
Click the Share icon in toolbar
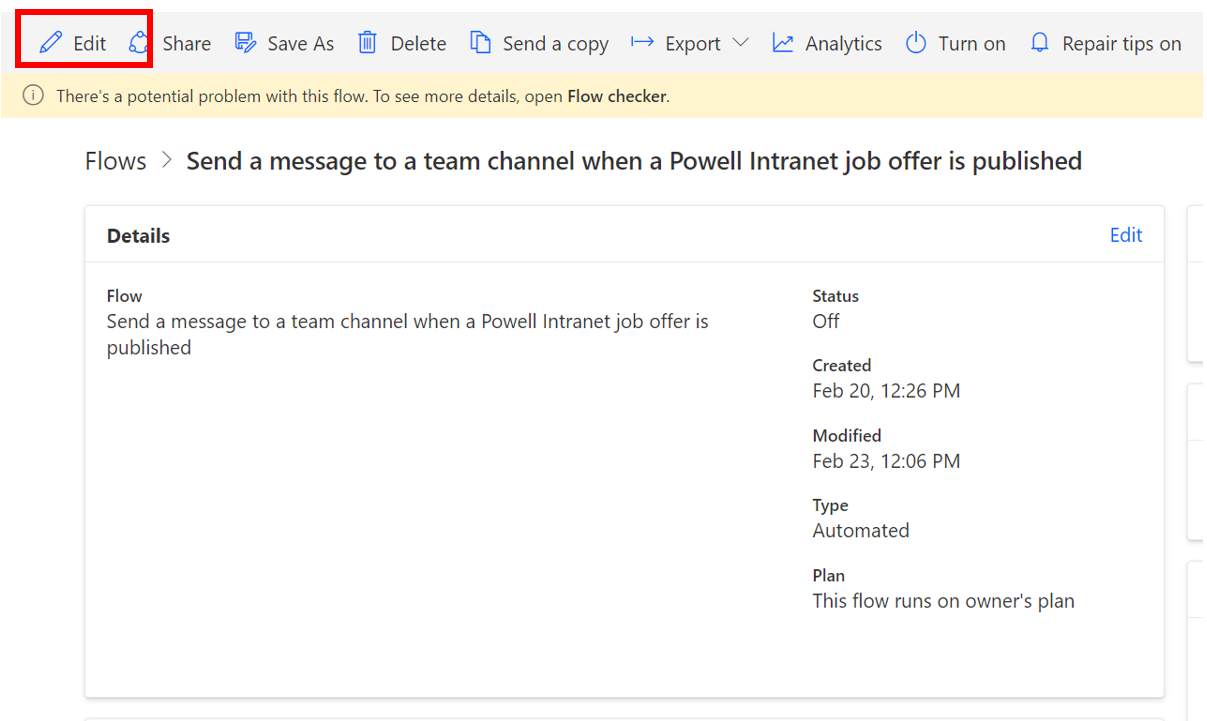pos(140,43)
